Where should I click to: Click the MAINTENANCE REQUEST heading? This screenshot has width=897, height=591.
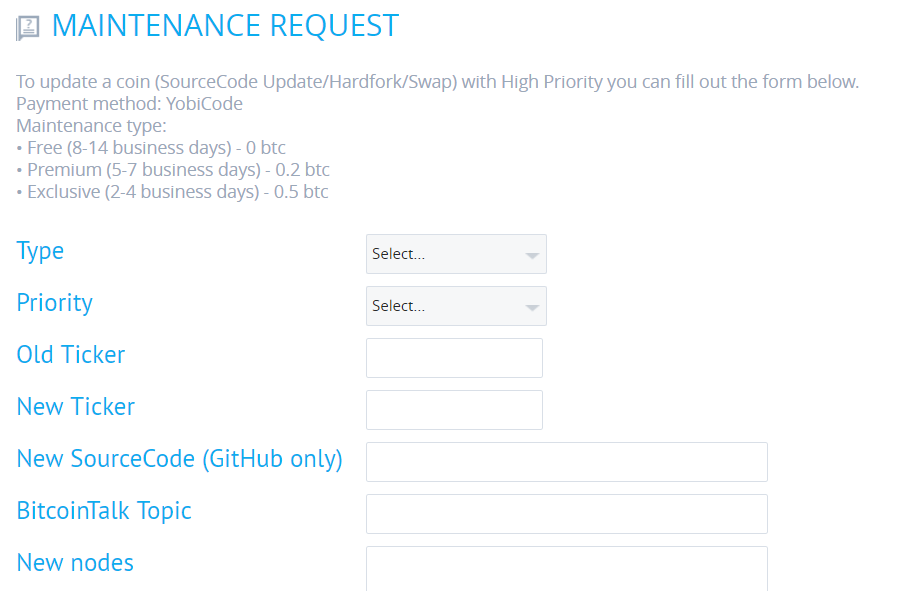coord(225,26)
